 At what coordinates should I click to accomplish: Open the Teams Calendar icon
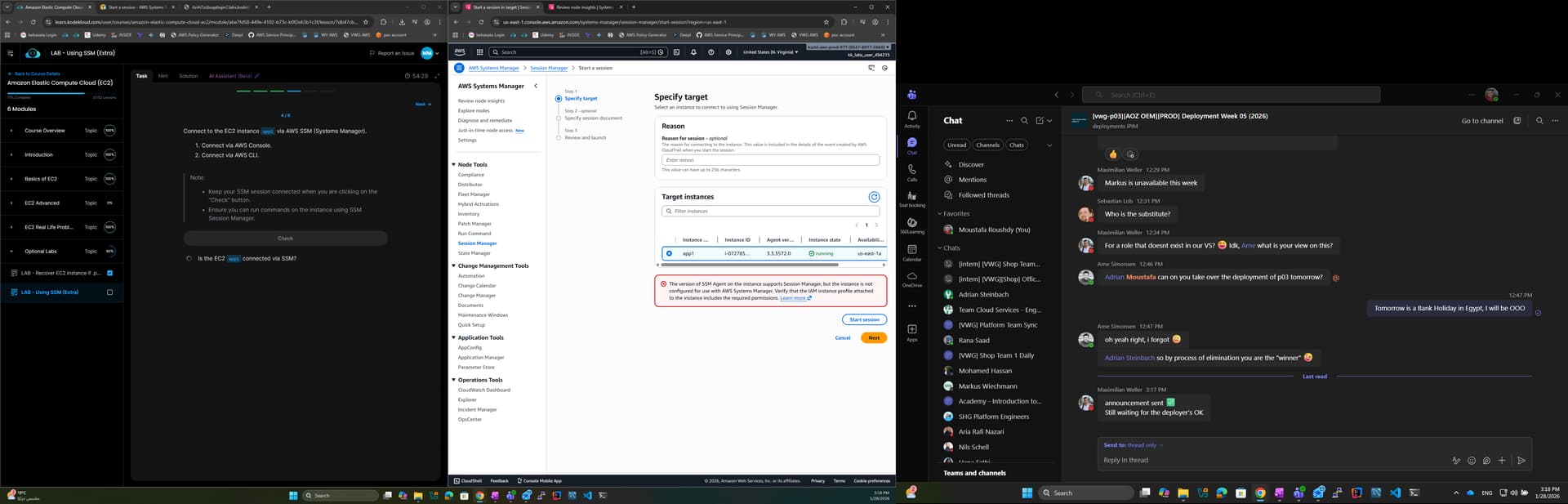pos(911,252)
